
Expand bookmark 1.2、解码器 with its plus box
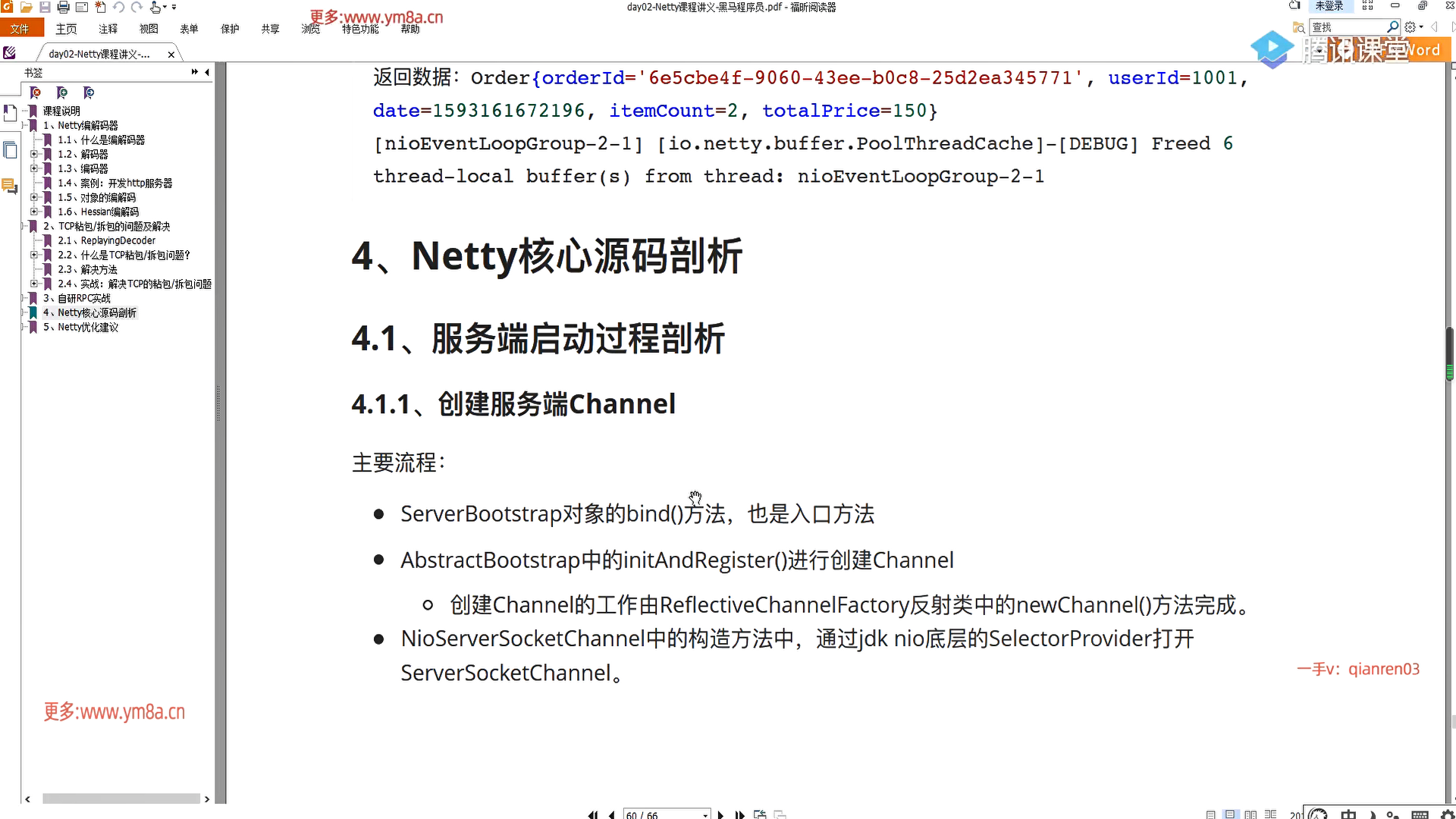tap(34, 154)
